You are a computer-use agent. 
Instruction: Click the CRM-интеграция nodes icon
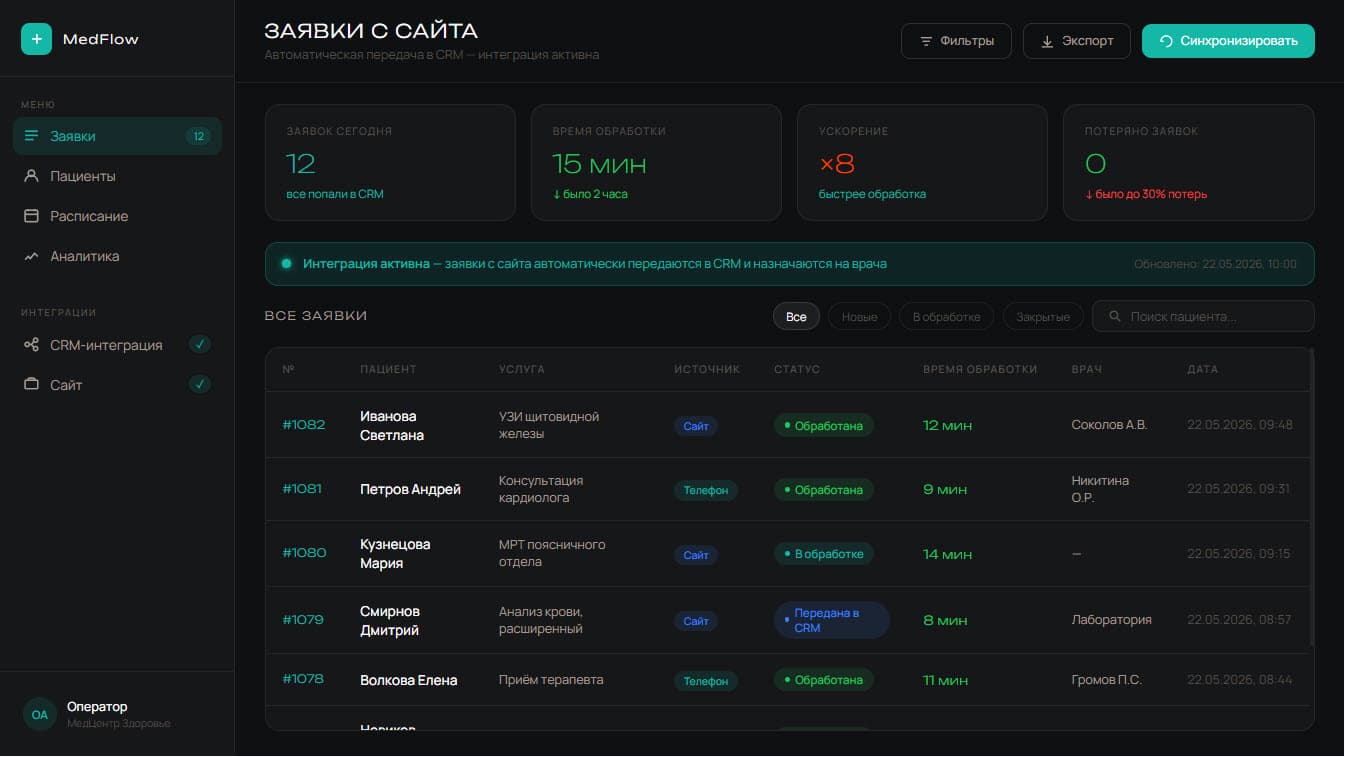click(x=31, y=345)
